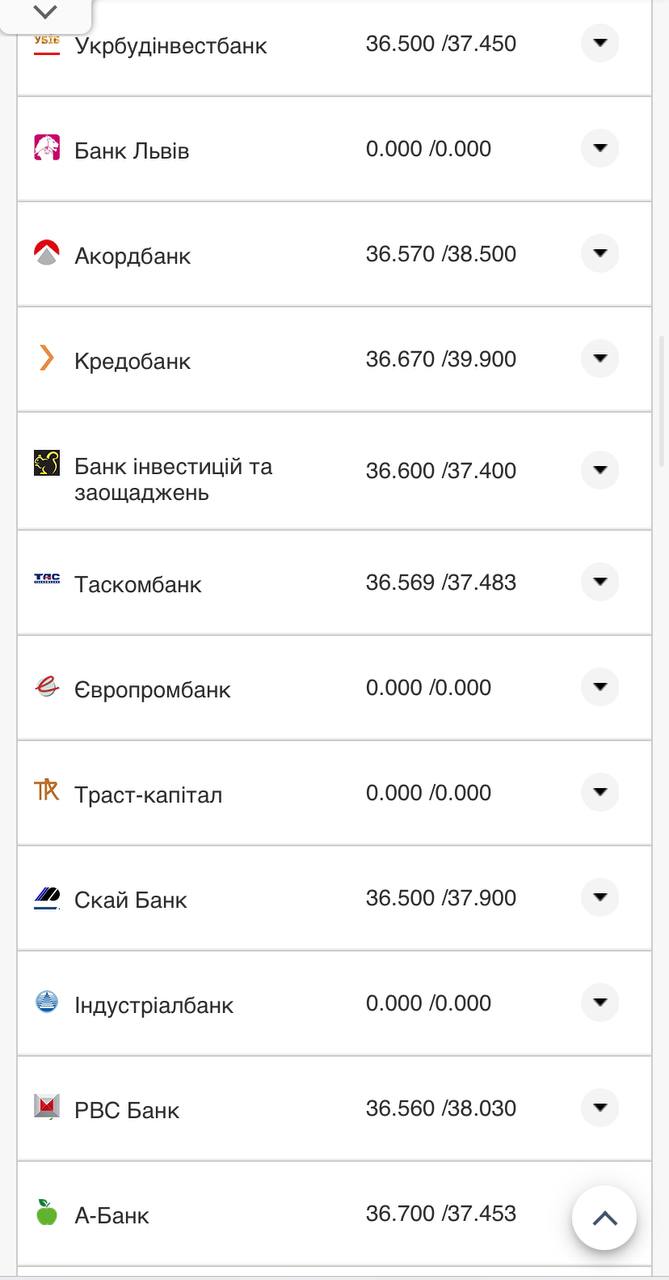The image size is (669, 1280).
Task: Click the Укрбудінвестбанк bank logo
Action: (45, 44)
